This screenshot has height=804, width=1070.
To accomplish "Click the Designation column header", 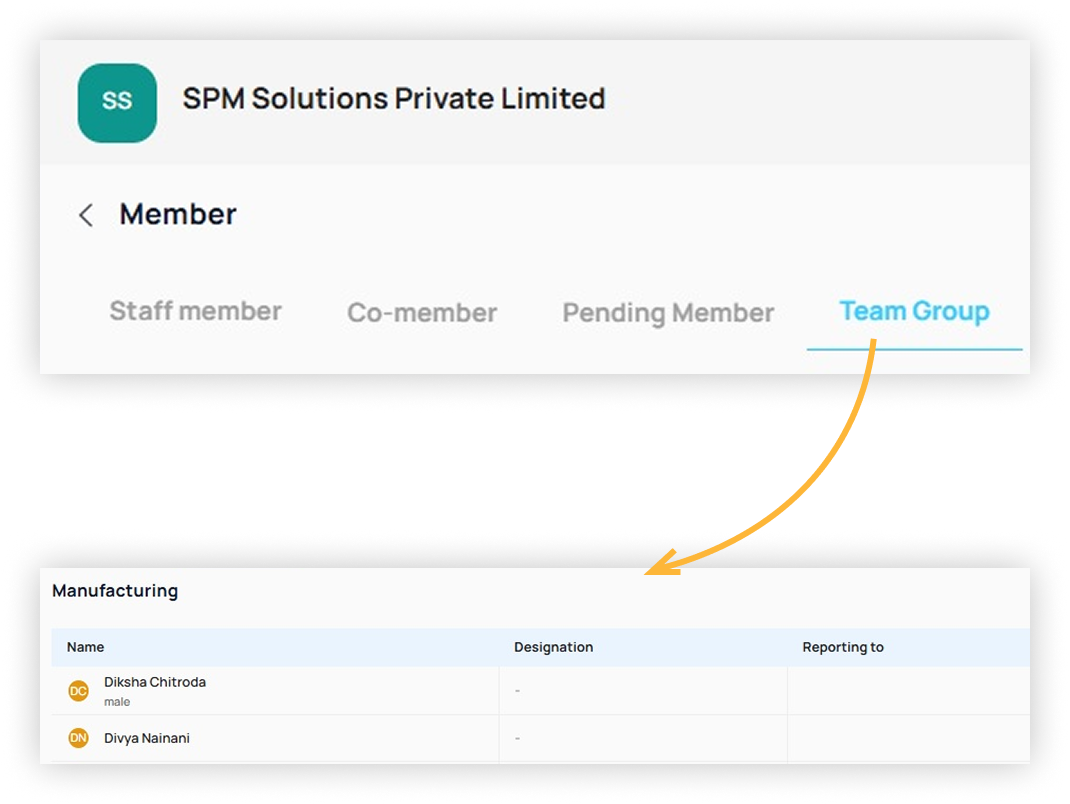I will pos(553,647).
